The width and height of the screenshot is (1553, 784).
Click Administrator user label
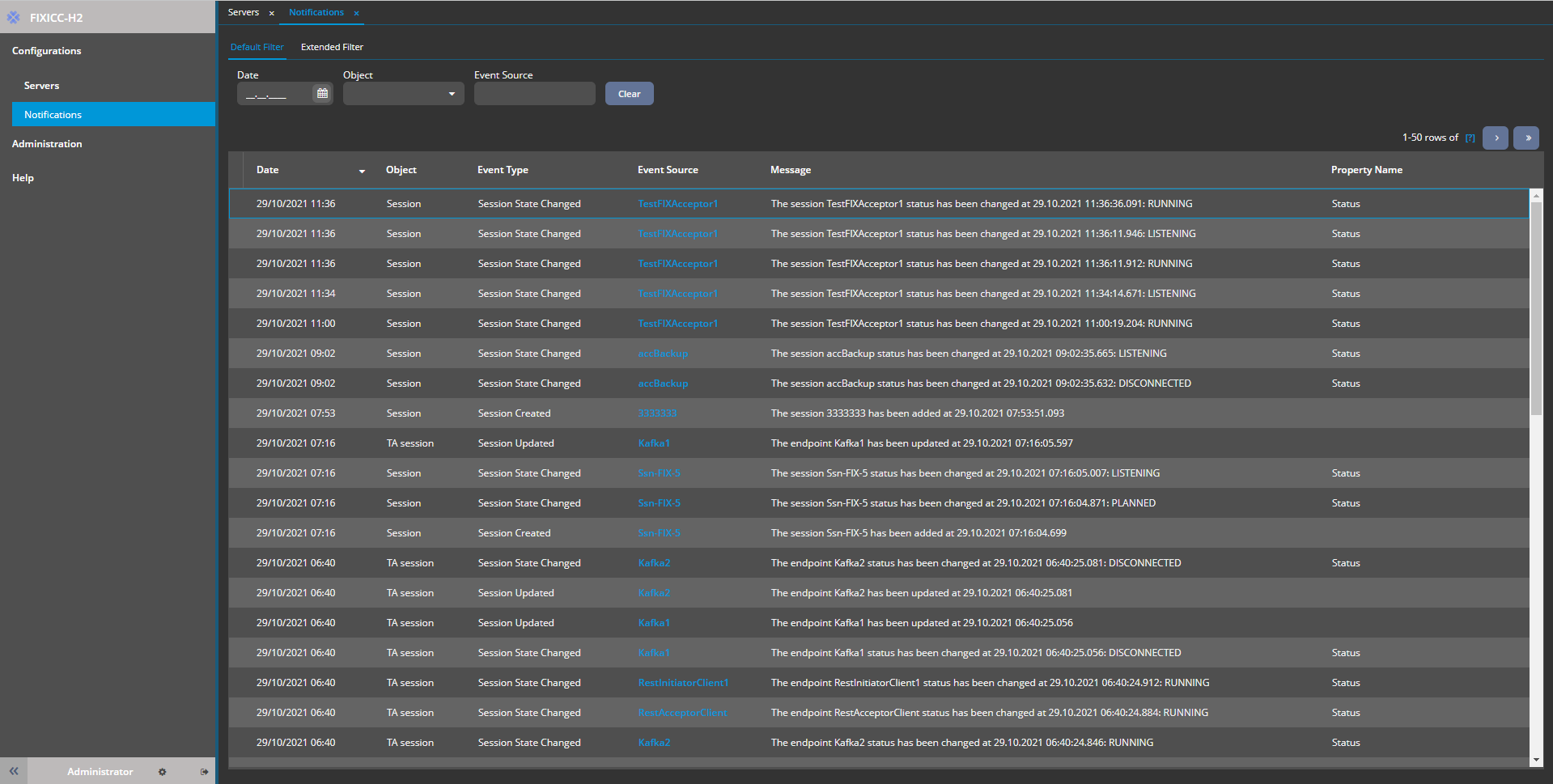click(x=100, y=772)
